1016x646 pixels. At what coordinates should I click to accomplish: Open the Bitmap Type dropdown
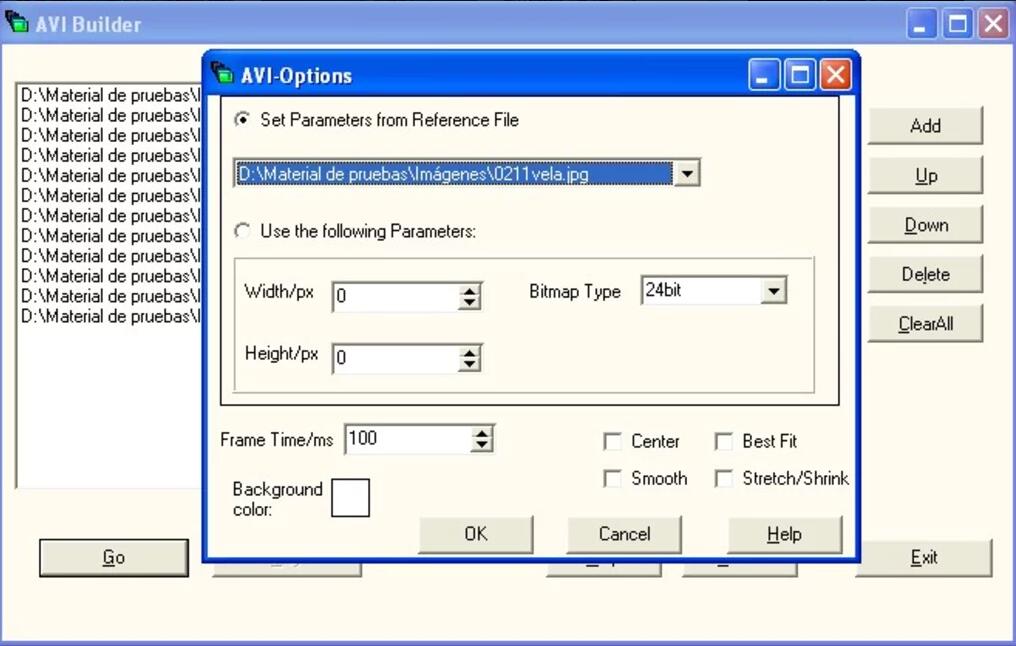click(x=773, y=291)
